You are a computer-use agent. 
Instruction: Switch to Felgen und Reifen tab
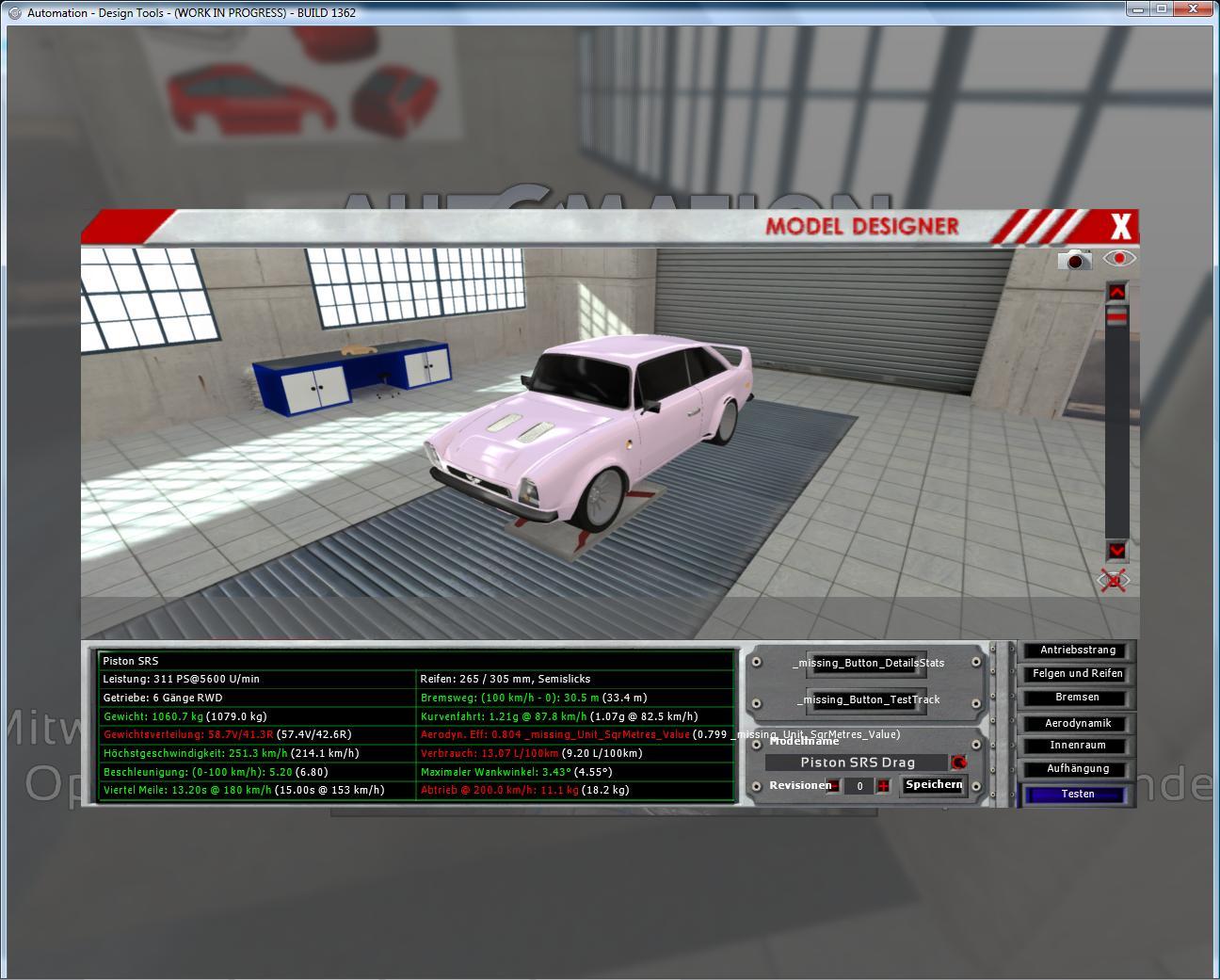pyautogui.click(x=1077, y=674)
